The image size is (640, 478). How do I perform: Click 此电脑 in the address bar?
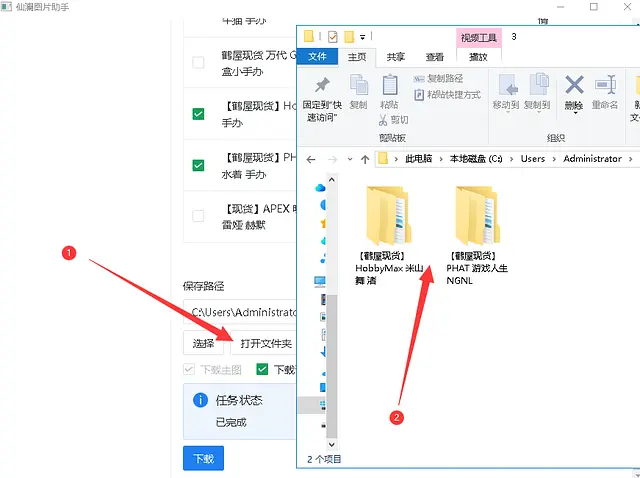coord(418,159)
